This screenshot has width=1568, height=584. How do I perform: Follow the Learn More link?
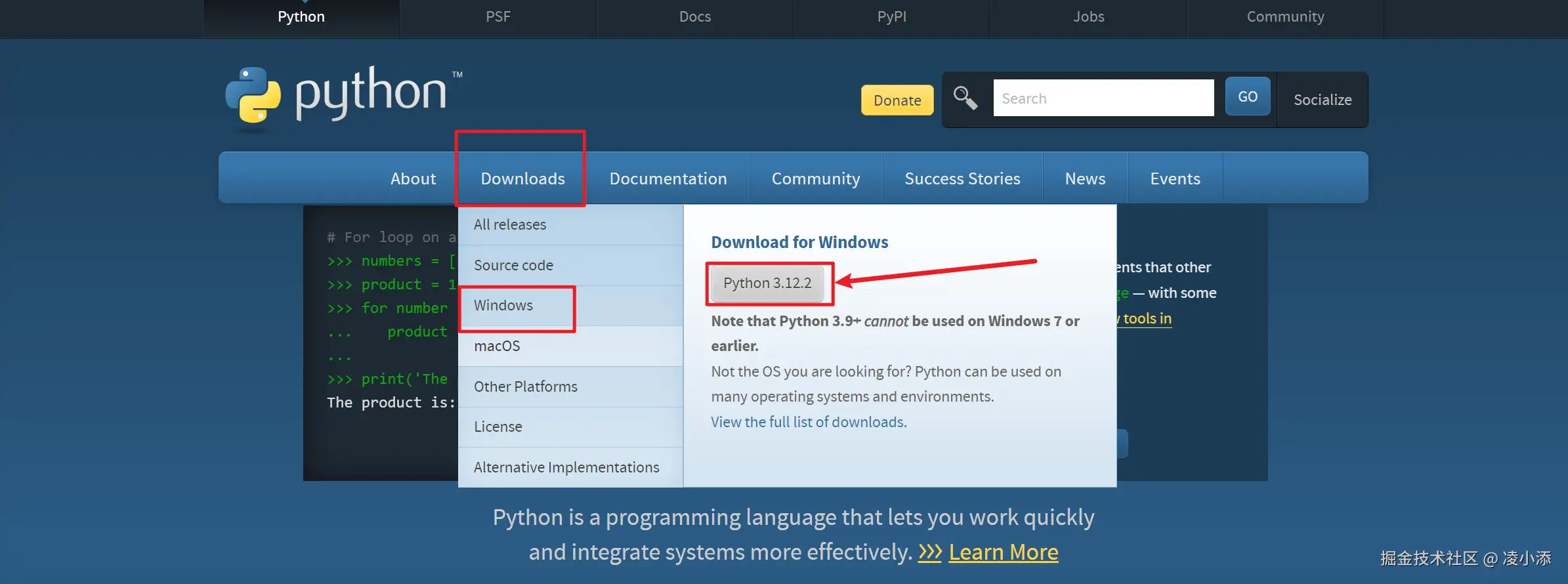(1003, 552)
